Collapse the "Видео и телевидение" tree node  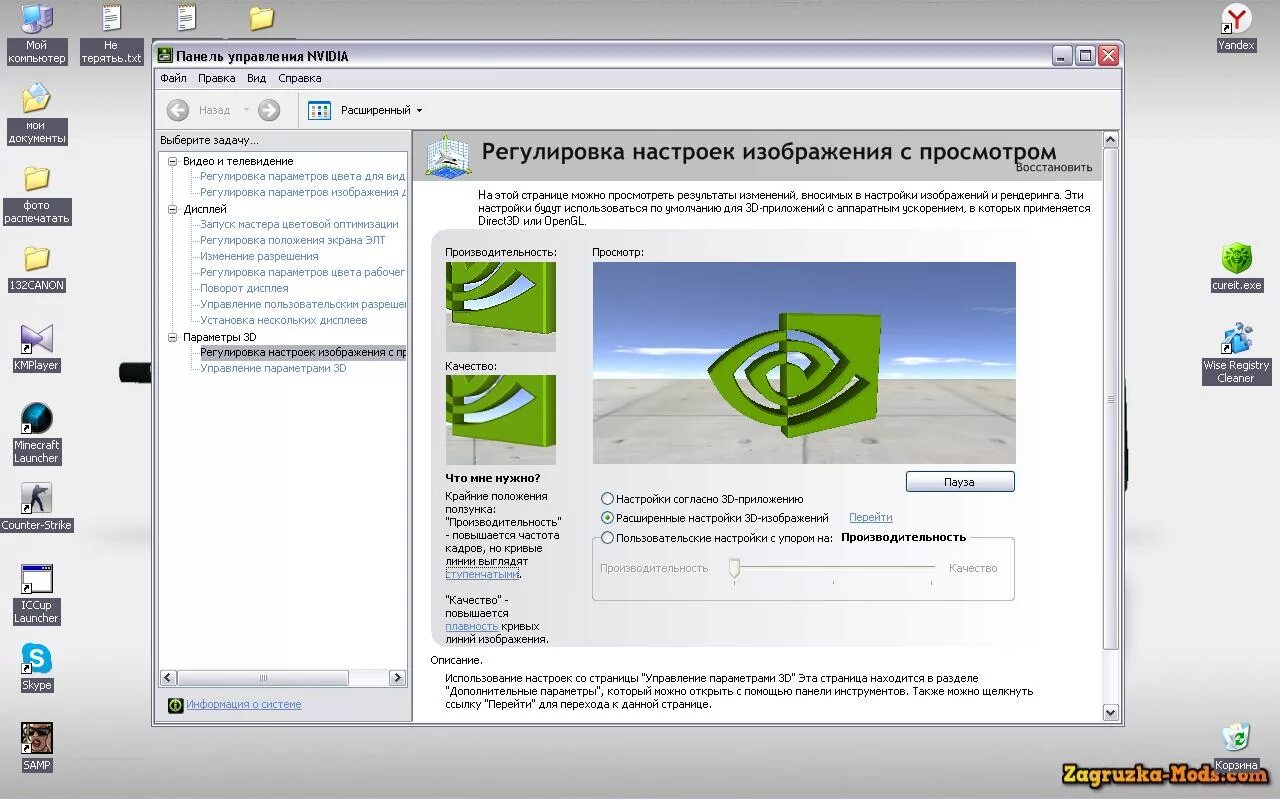tap(172, 161)
